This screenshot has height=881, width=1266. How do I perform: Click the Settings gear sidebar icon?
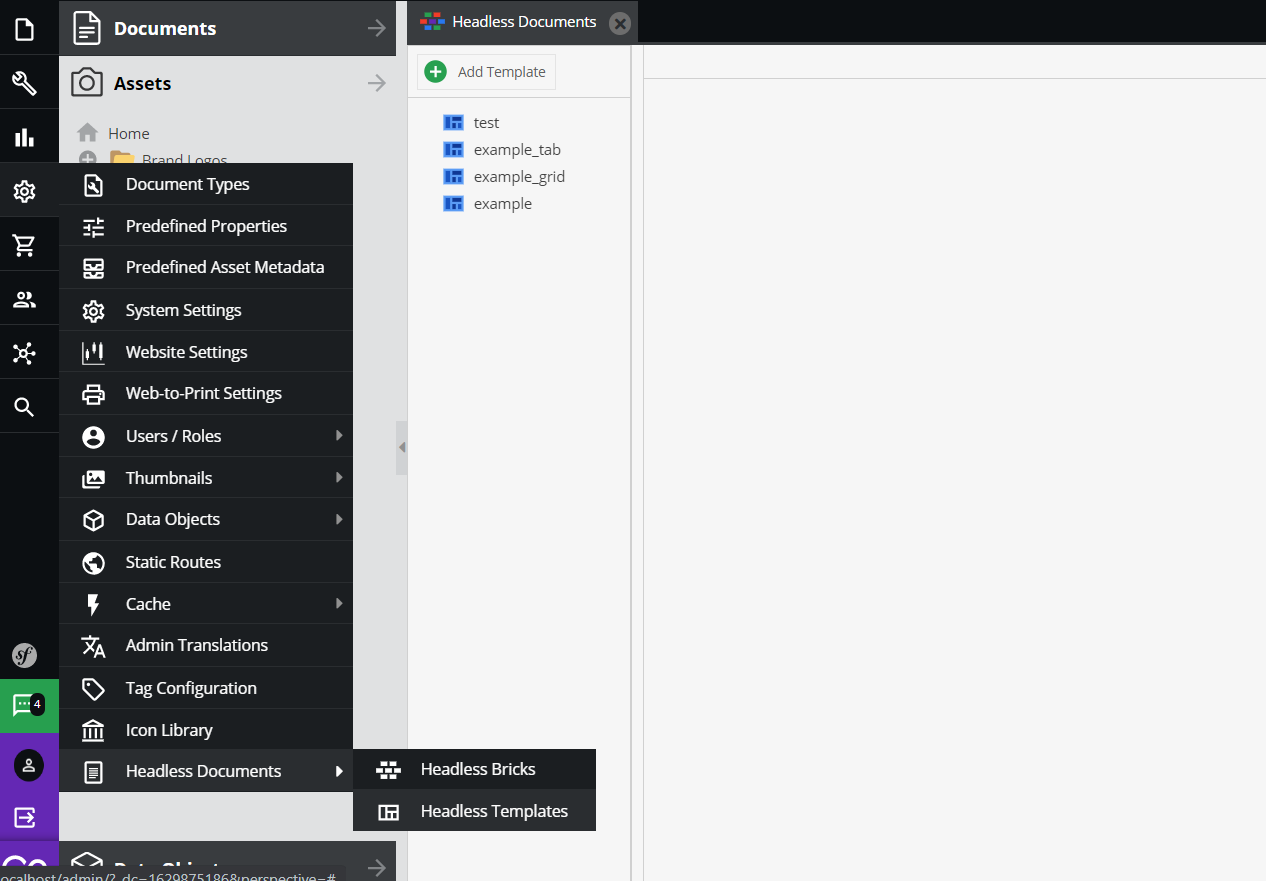coord(24,191)
